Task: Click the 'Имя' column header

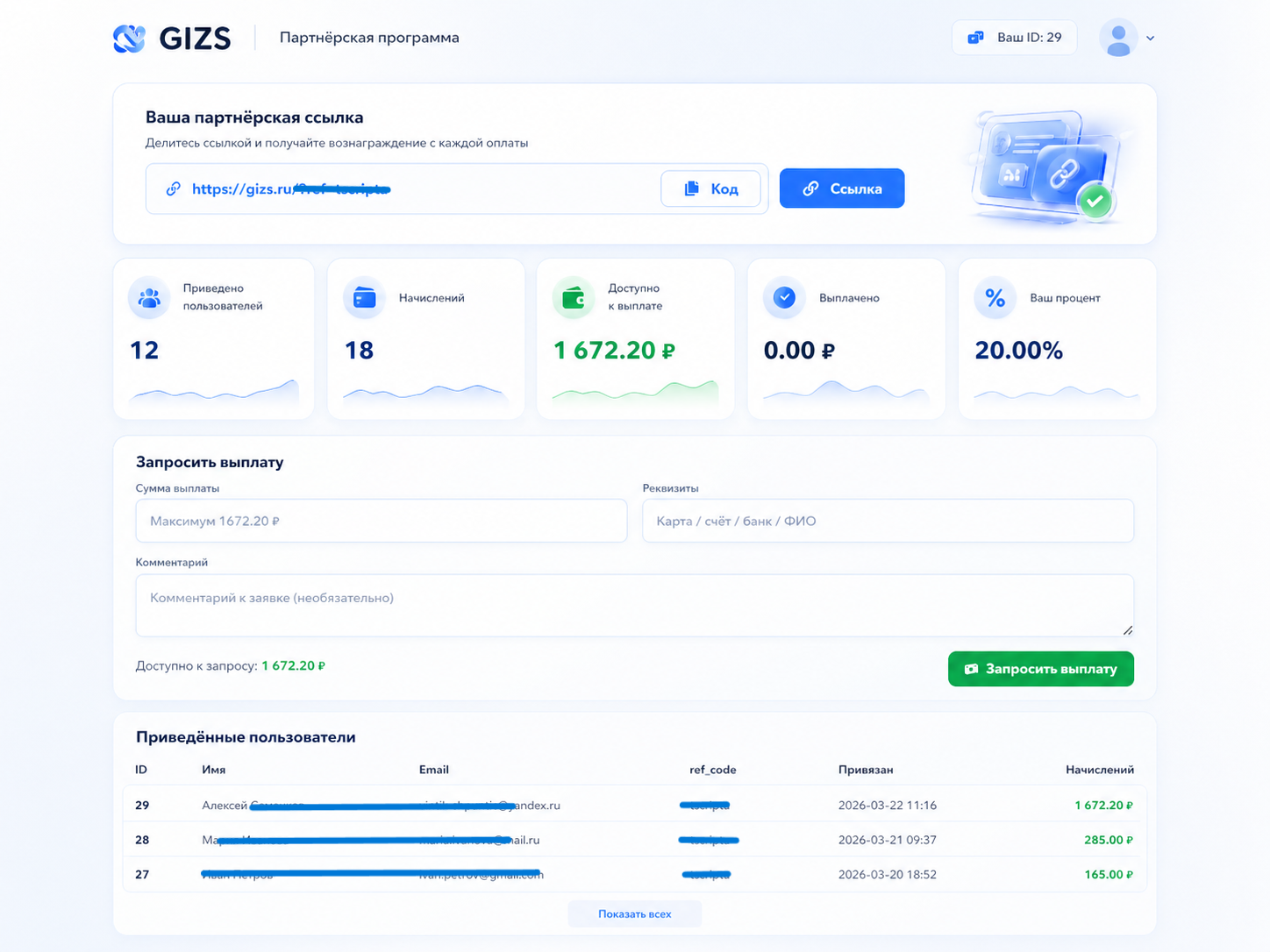Action: tap(214, 770)
